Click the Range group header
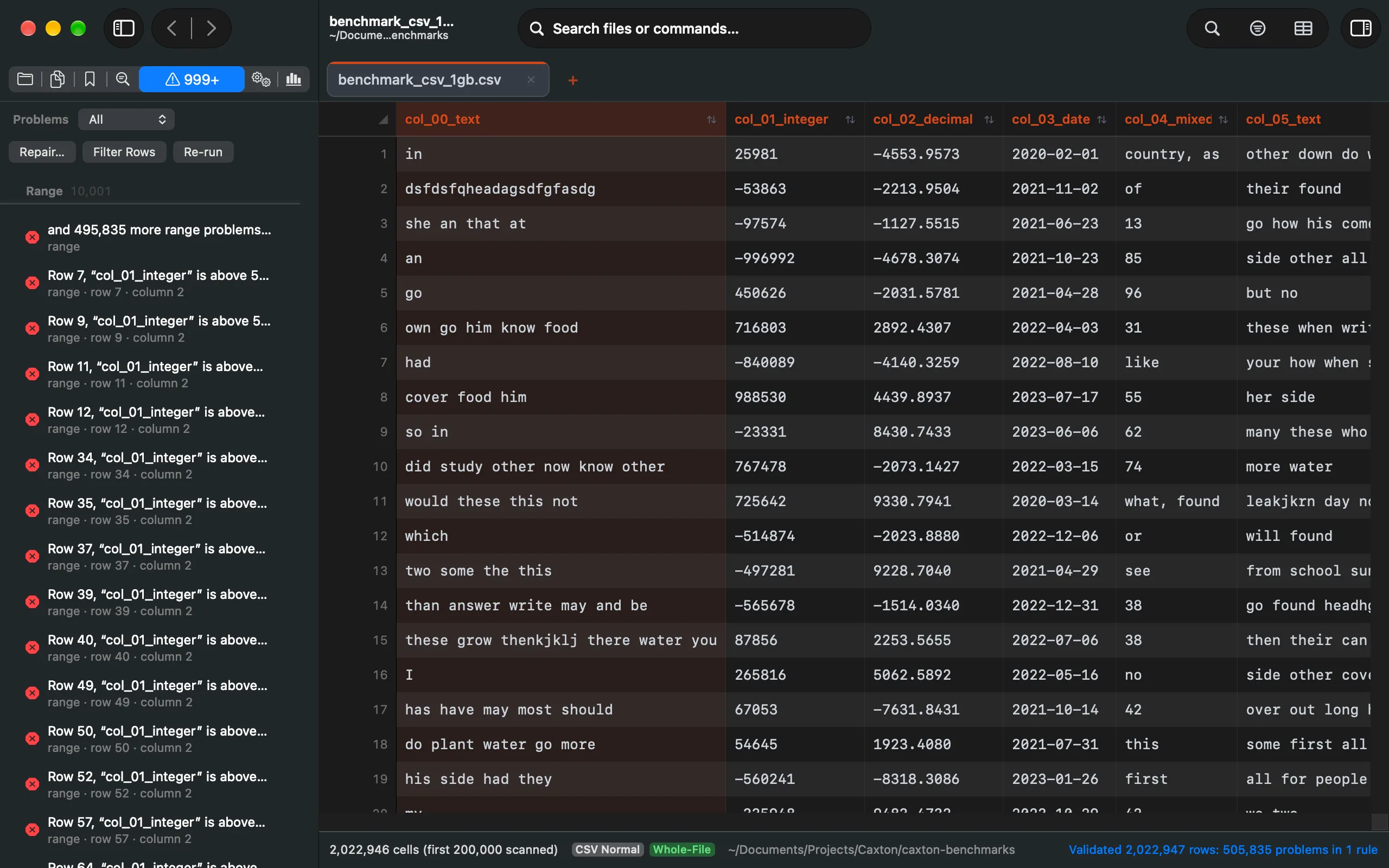The image size is (1389, 868). (150, 191)
